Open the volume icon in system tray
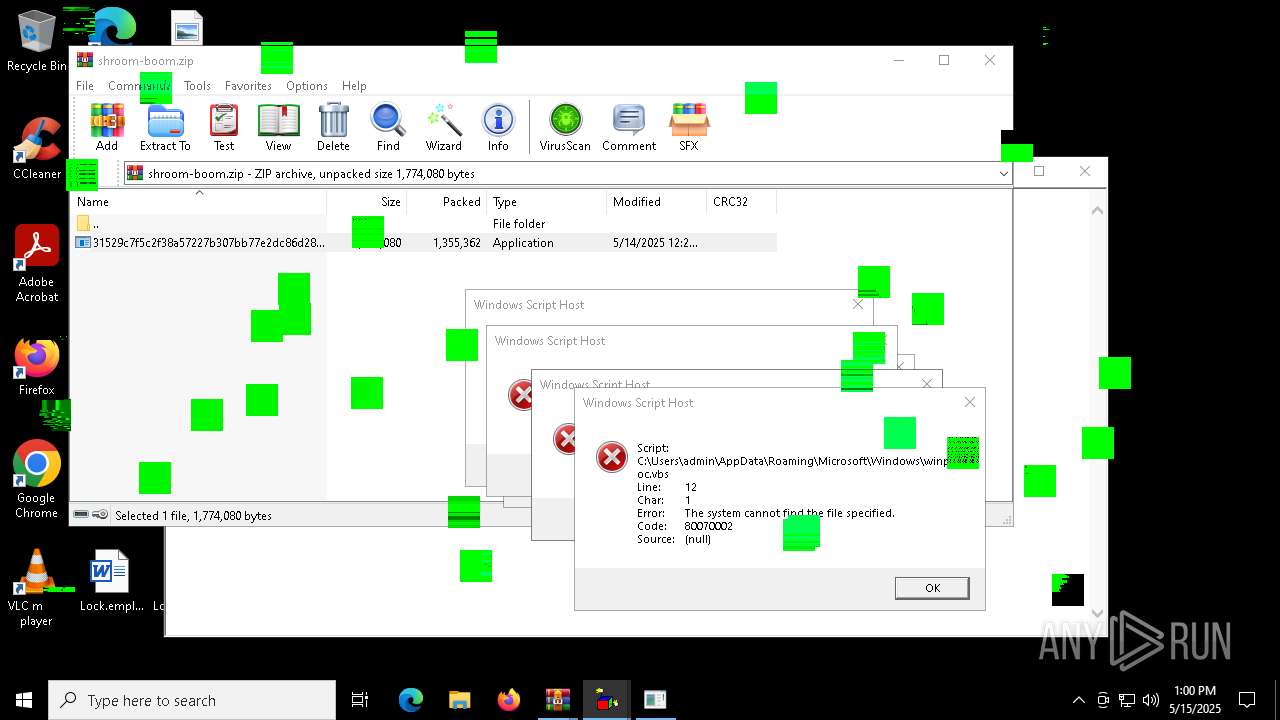 (x=1151, y=700)
